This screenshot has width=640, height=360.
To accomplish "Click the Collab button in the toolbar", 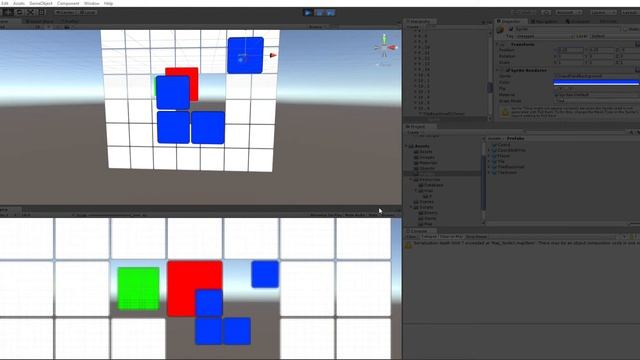I will coord(524,13).
